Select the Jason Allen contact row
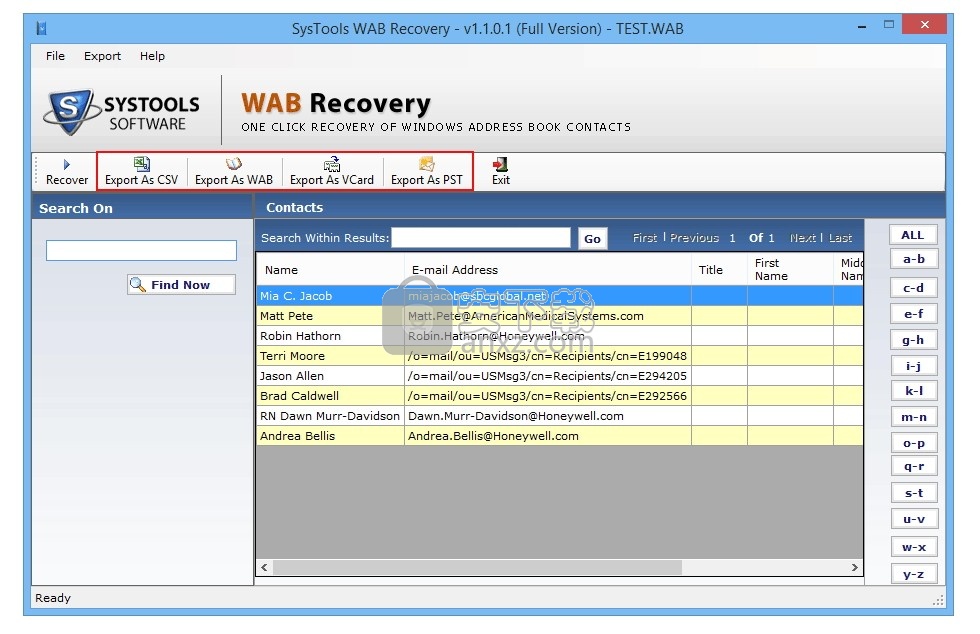The height and width of the screenshot is (634, 980). click(559, 376)
